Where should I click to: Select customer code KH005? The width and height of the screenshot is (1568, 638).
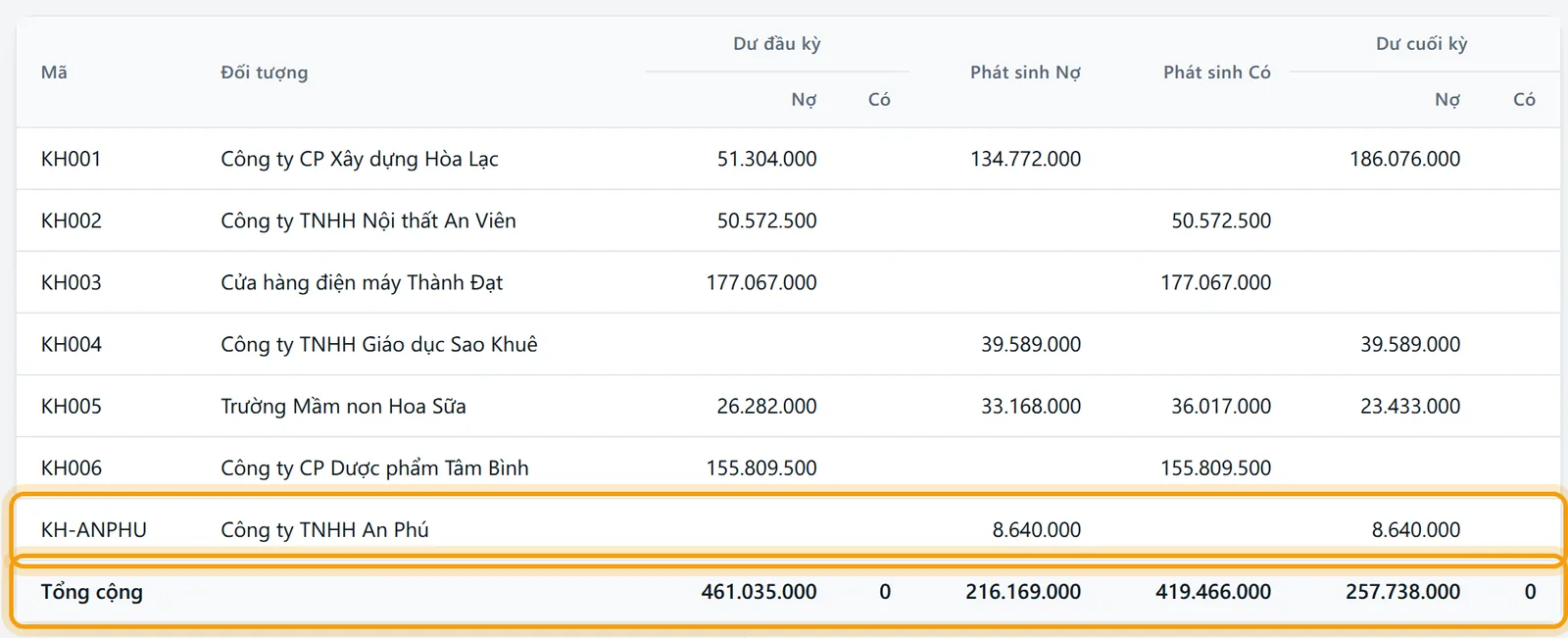point(71,406)
